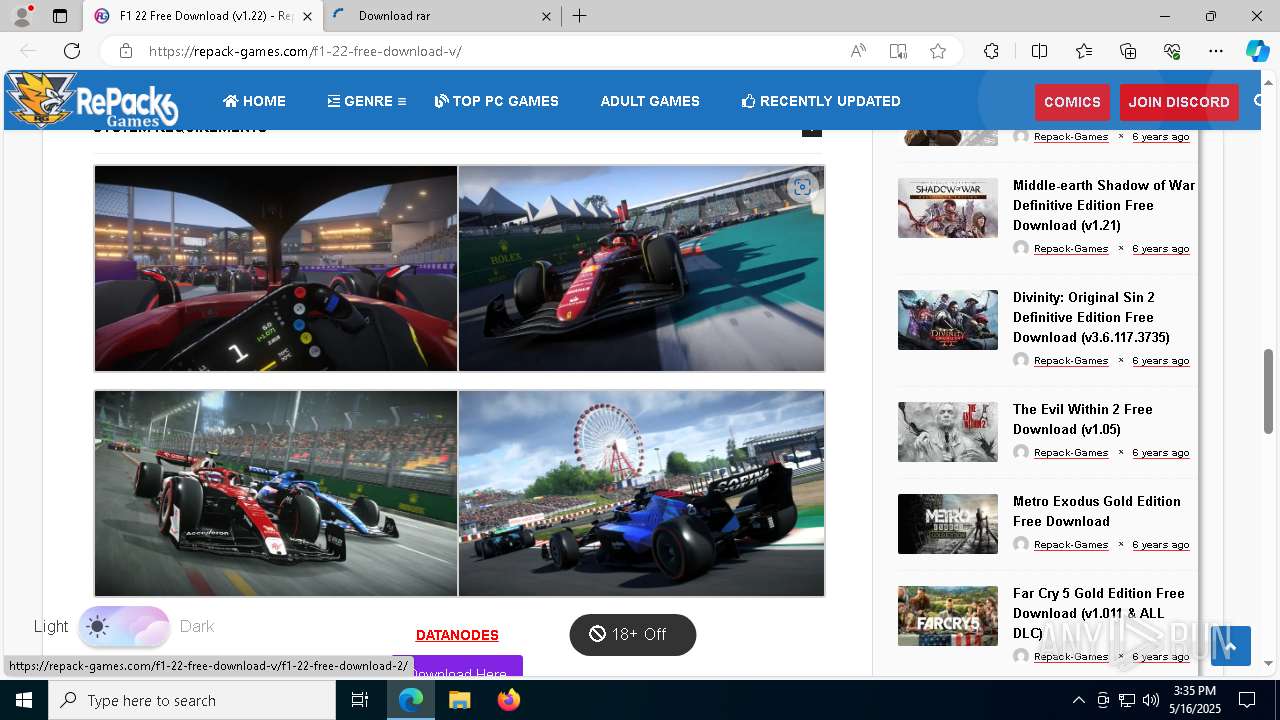This screenshot has width=1280, height=720.
Task: Open Collections panel
Action: pyautogui.click(x=1128, y=51)
